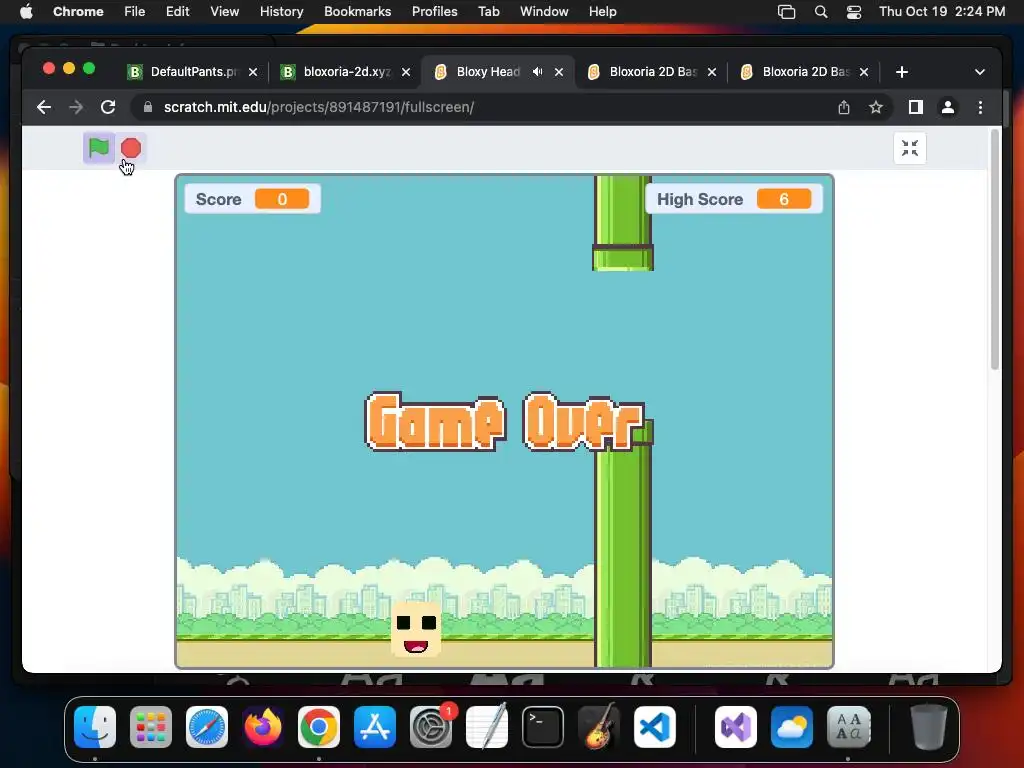
Task: Exit fullscreen mode using the shrink icon
Action: coord(910,148)
